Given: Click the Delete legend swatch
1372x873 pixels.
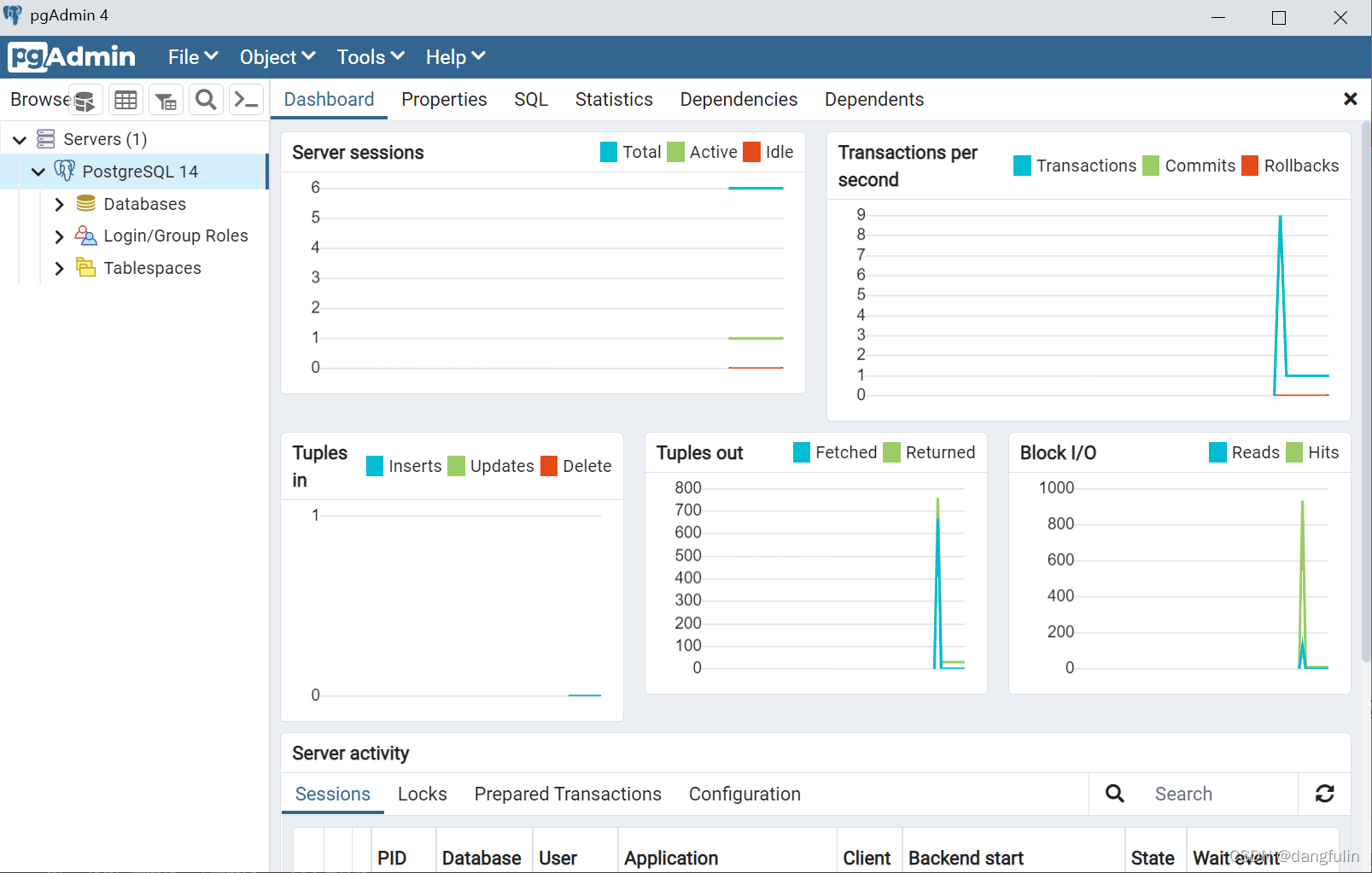Looking at the screenshot, I should (x=549, y=466).
